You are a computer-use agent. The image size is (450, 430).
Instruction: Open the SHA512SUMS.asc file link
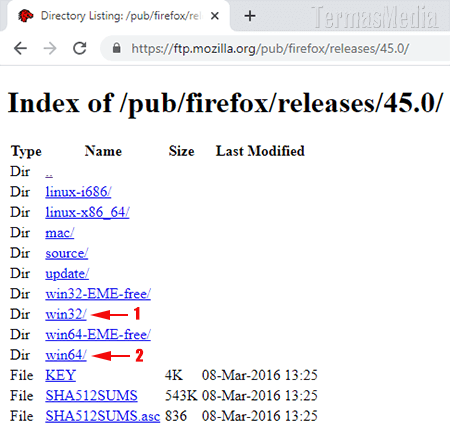pos(103,416)
